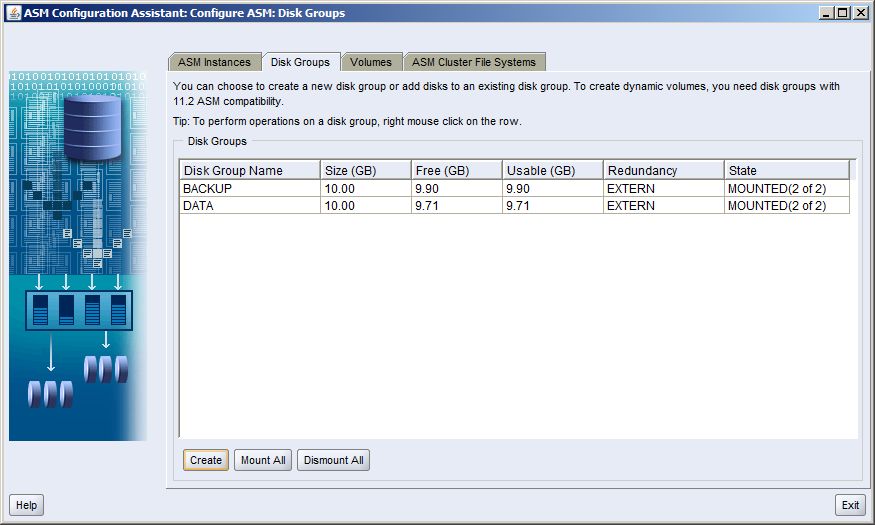The width and height of the screenshot is (875, 525).
Task: Switch to the ASM Instances tab
Action: pyautogui.click(x=214, y=62)
